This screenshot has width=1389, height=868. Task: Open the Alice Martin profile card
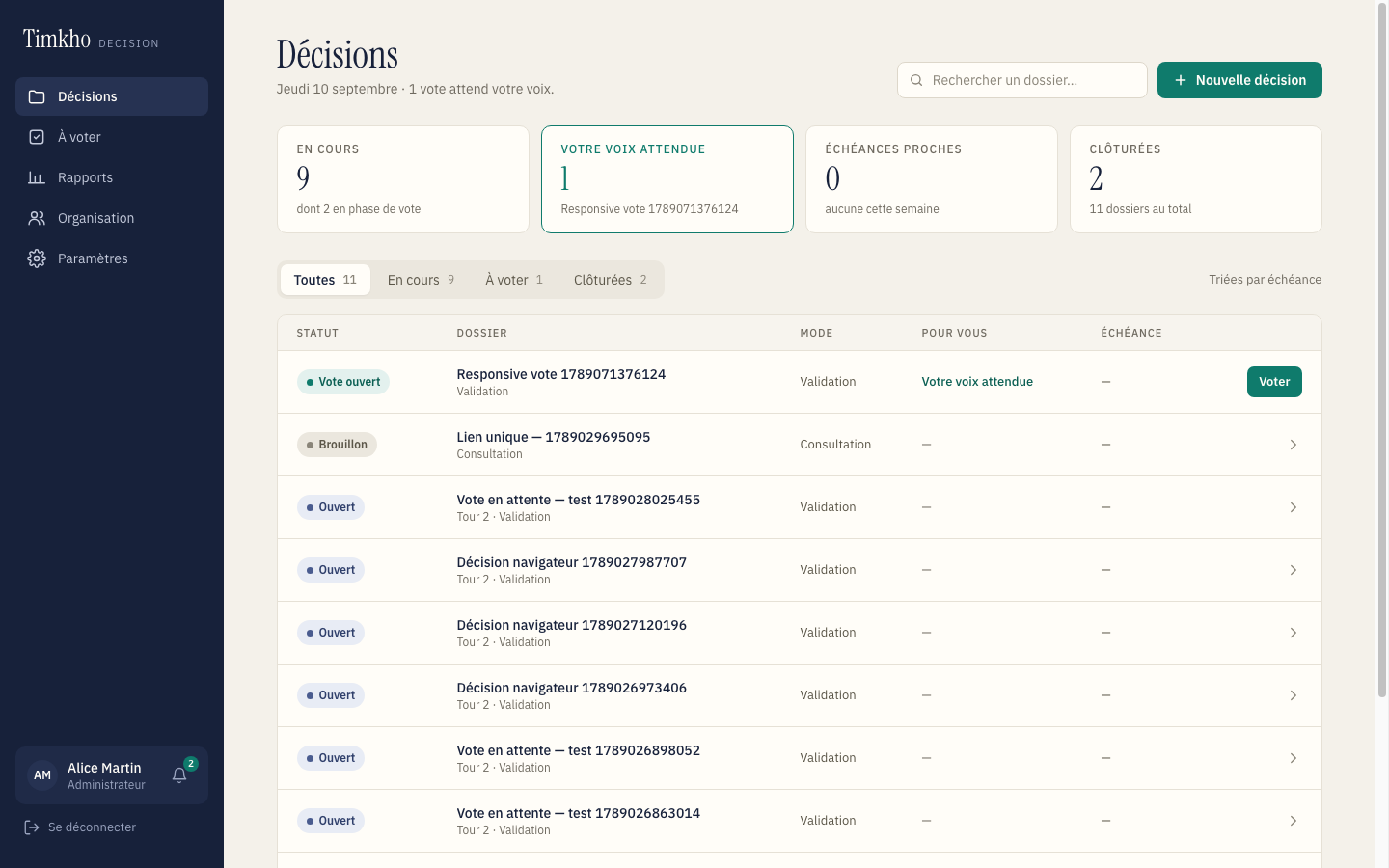click(x=112, y=775)
